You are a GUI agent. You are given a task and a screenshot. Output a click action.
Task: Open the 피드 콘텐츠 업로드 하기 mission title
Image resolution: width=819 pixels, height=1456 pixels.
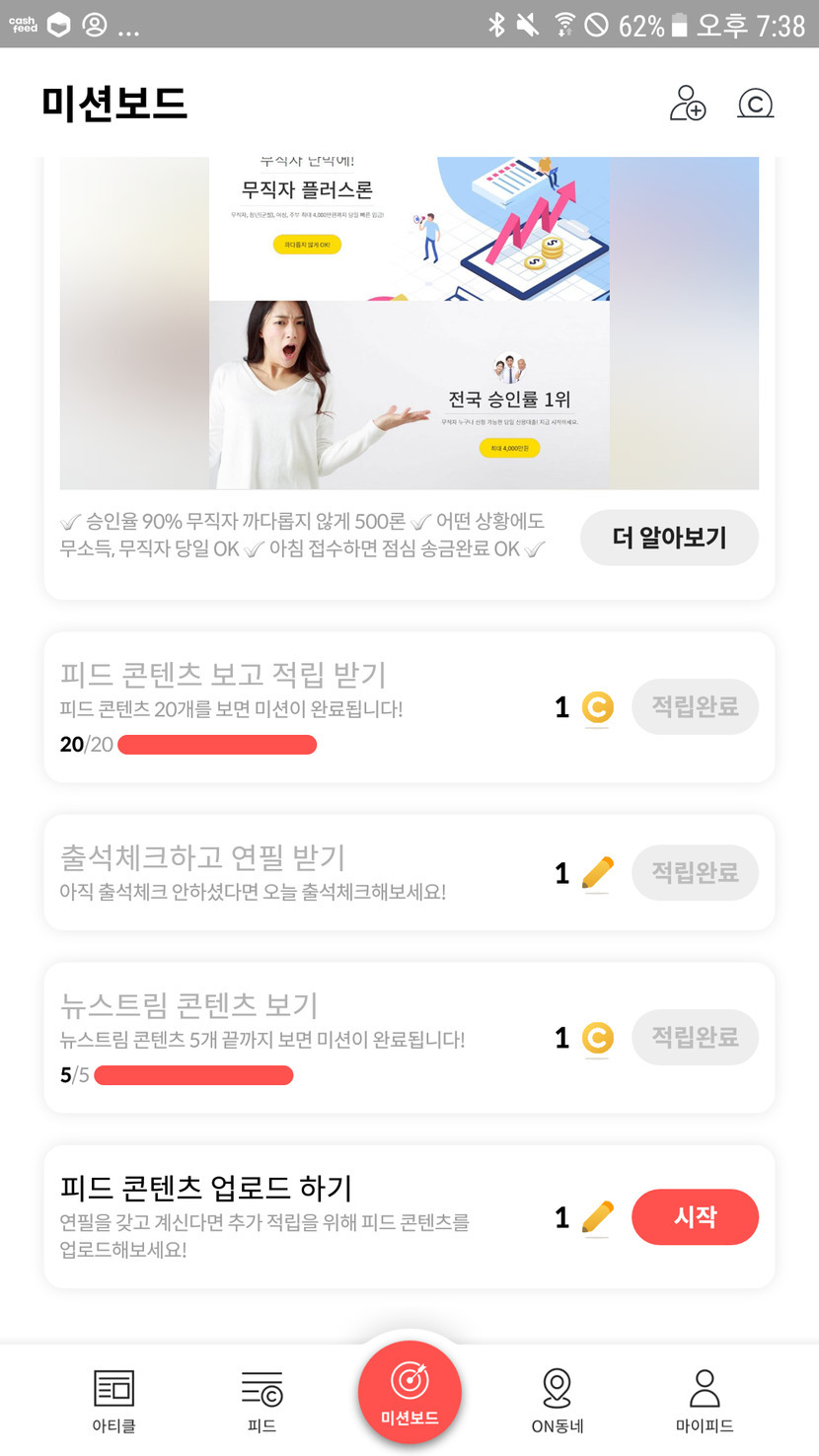[x=206, y=1188]
